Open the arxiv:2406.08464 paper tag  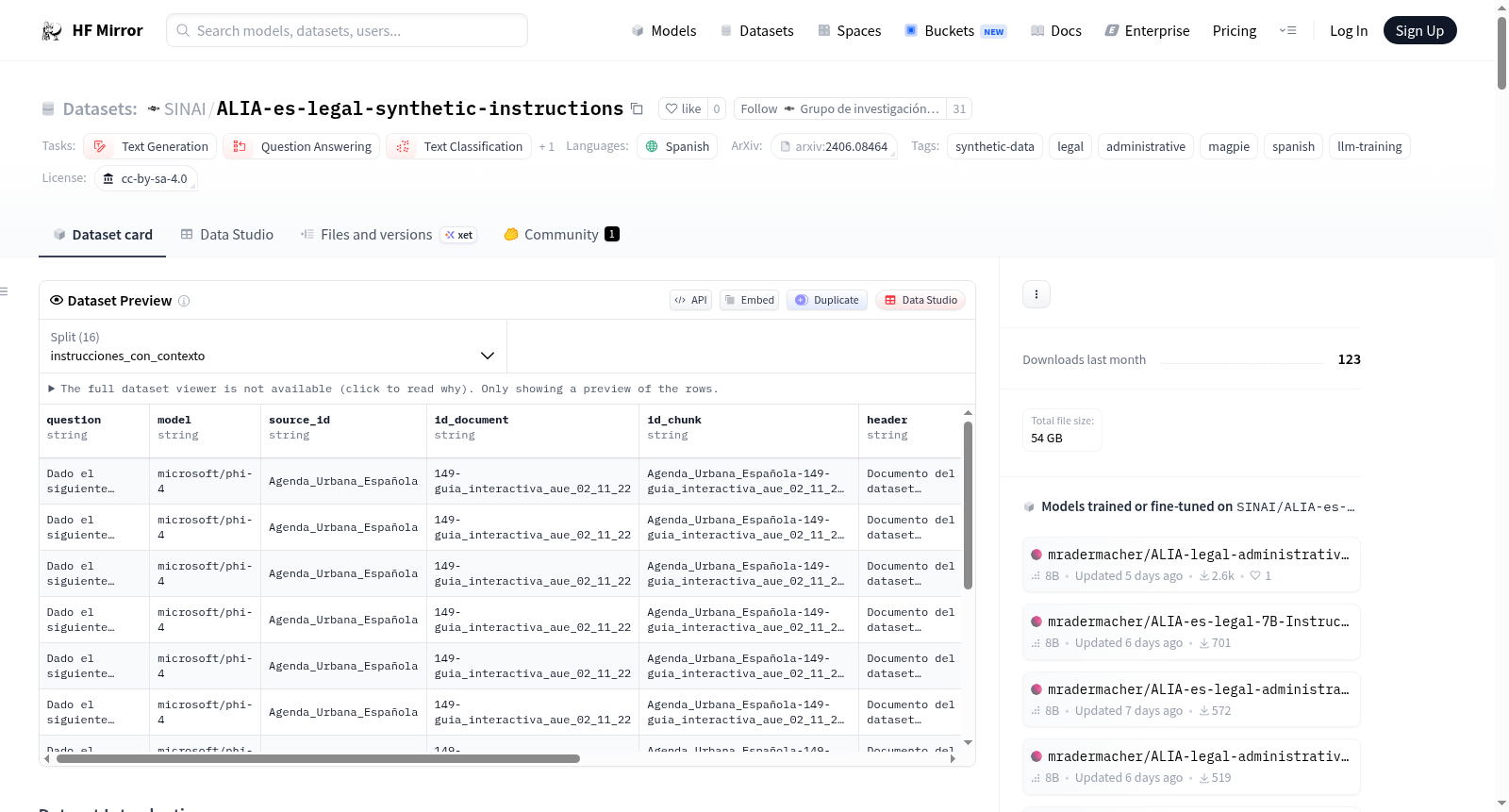point(834,146)
